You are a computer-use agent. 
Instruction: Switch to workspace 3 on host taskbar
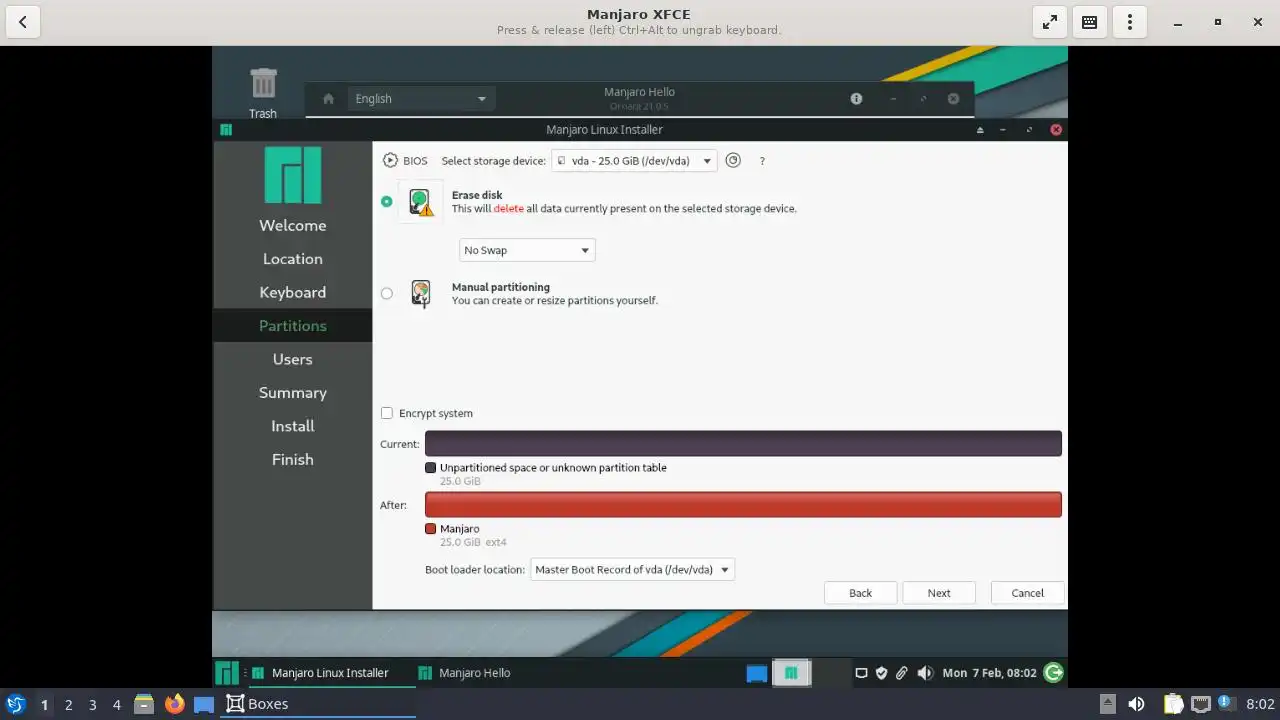[x=92, y=704]
